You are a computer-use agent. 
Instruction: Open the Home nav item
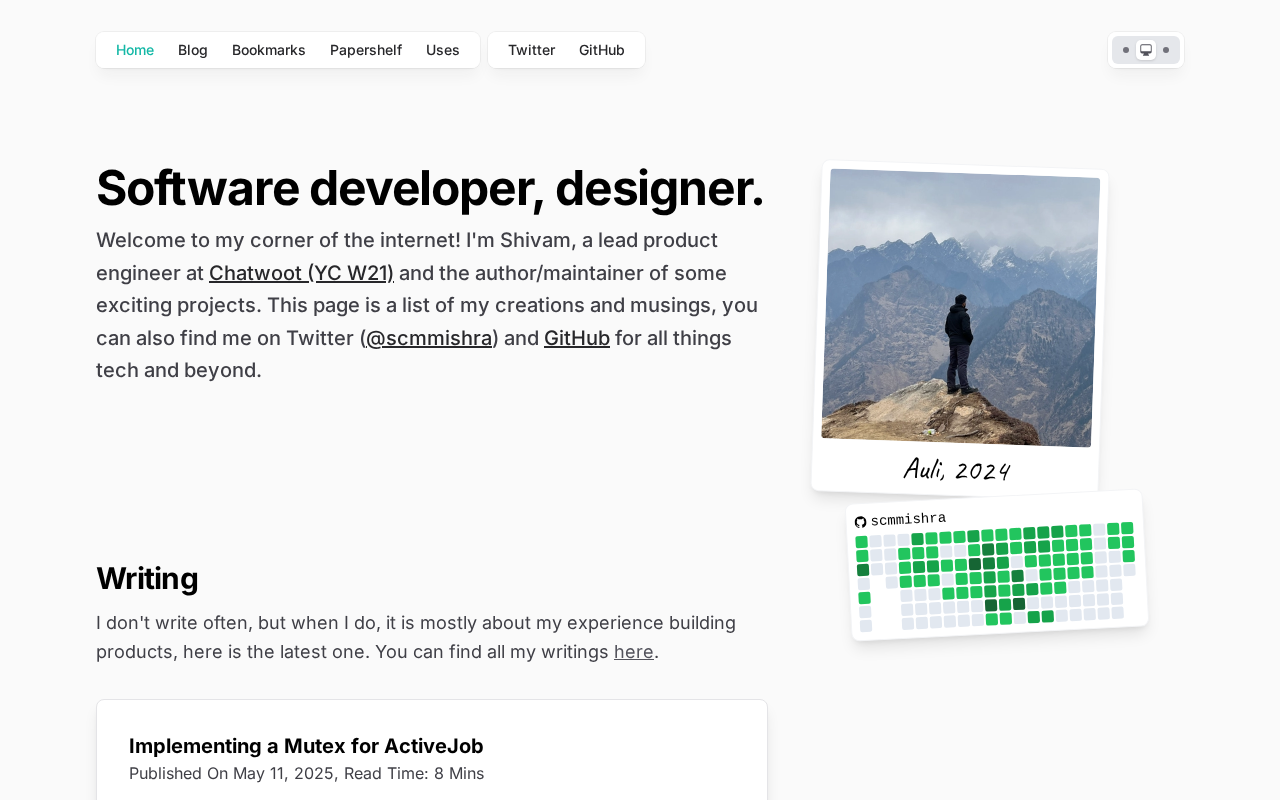tap(135, 50)
